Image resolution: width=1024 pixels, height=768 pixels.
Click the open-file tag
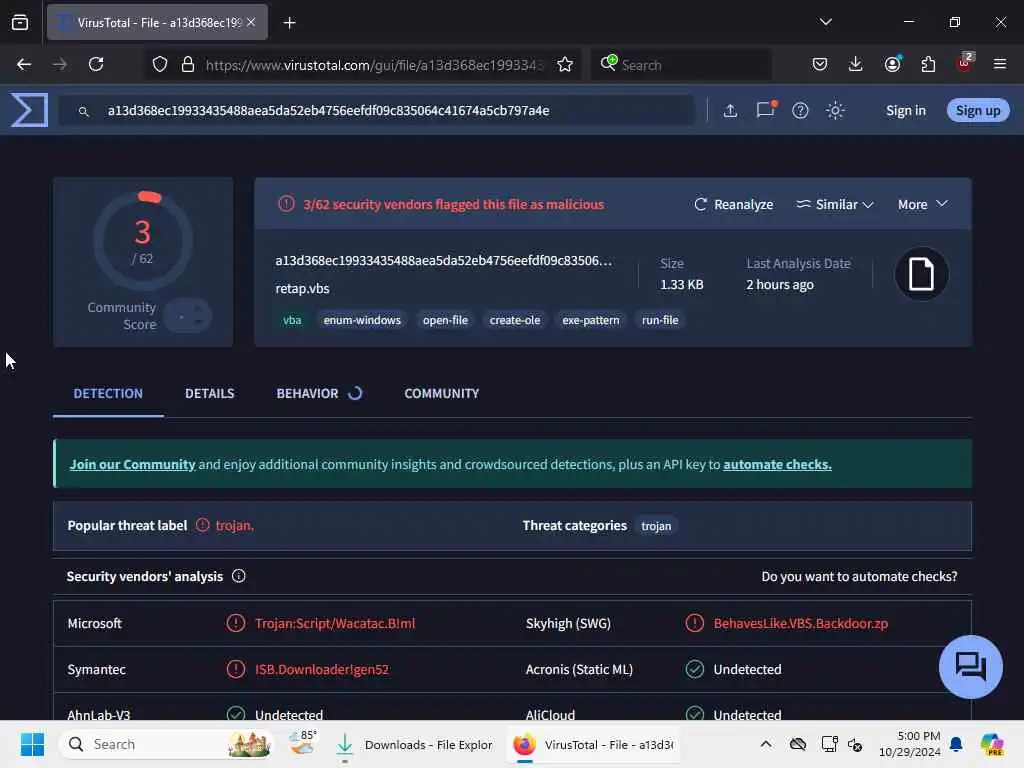445,320
